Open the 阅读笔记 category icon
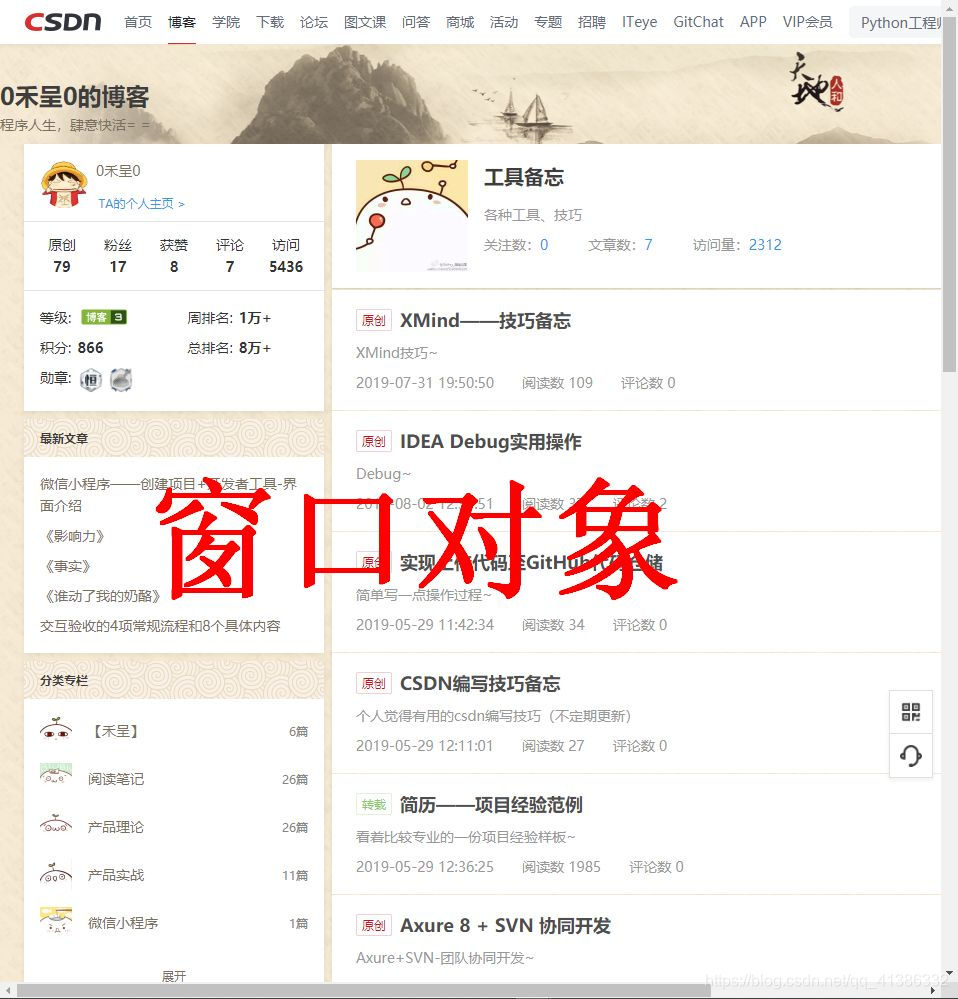 click(56, 775)
